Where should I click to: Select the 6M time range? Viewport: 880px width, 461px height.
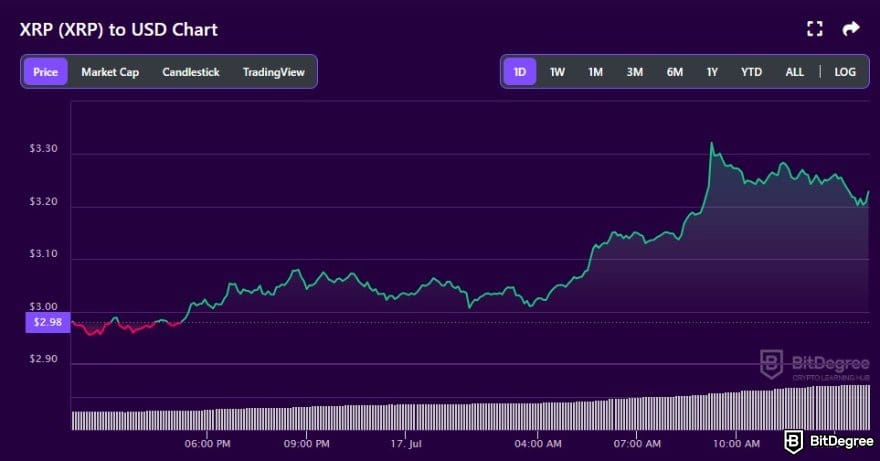coord(675,72)
